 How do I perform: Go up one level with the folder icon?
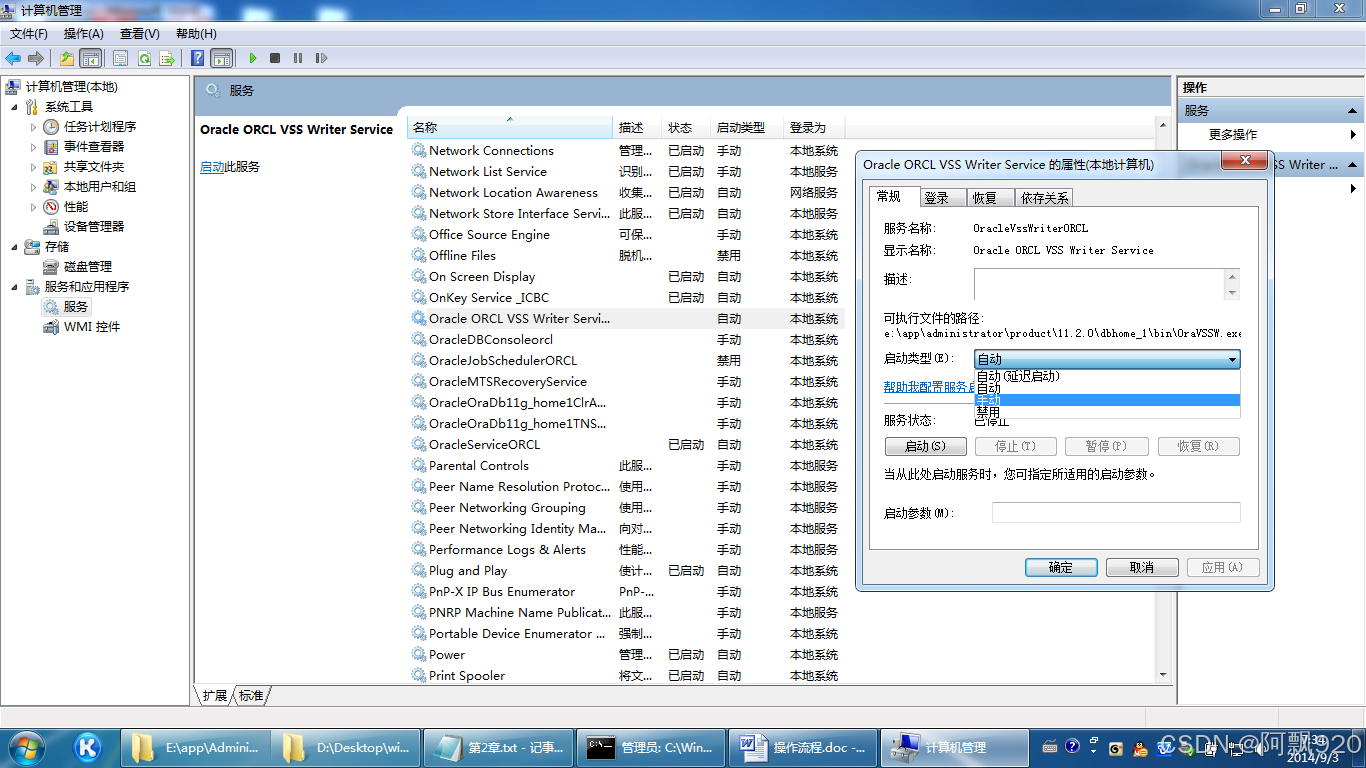point(67,58)
